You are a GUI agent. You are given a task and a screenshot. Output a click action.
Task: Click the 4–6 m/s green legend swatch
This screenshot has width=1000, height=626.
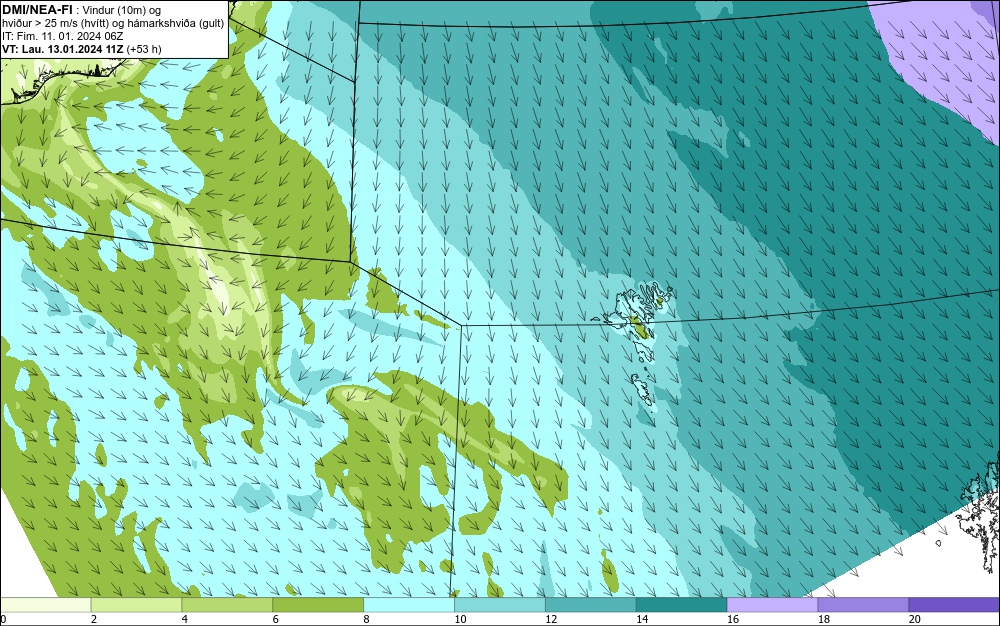(x=227, y=604)
